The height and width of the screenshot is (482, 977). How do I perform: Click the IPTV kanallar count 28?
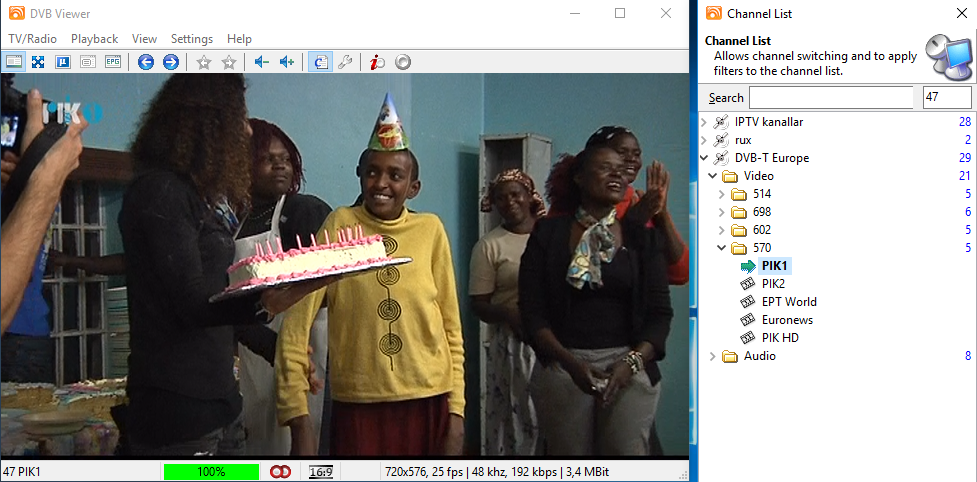pyautogui.click(x=965, y=122)
